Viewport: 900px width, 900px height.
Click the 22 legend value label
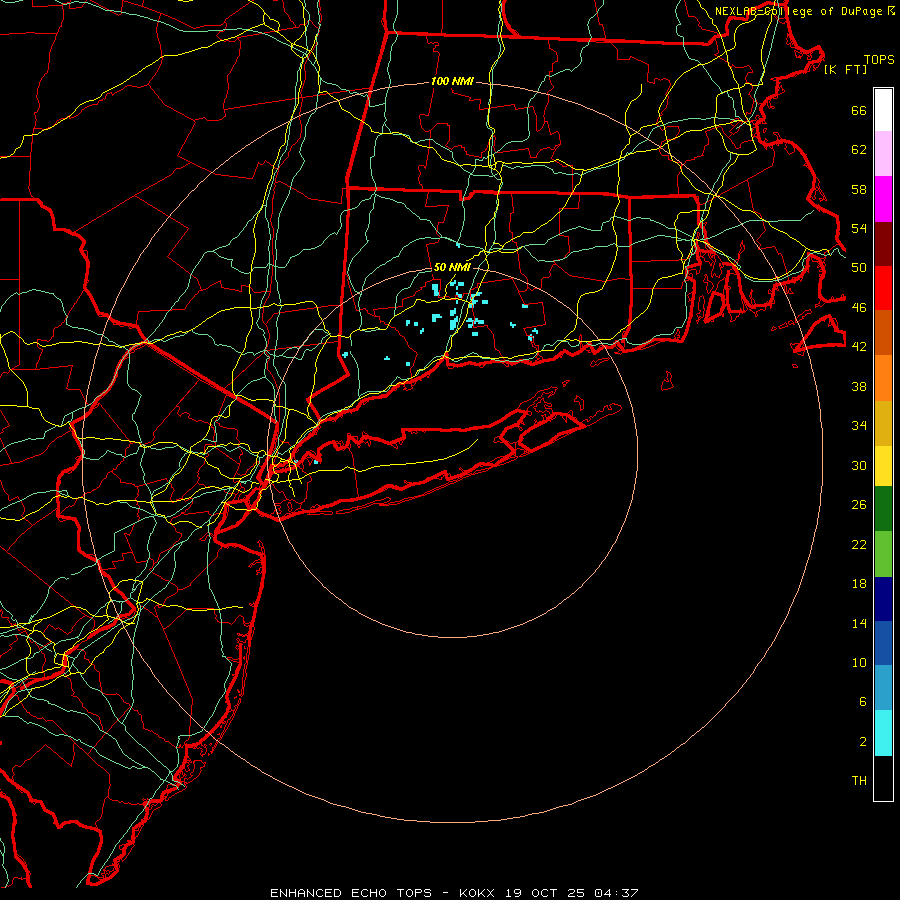coord(859,544)
